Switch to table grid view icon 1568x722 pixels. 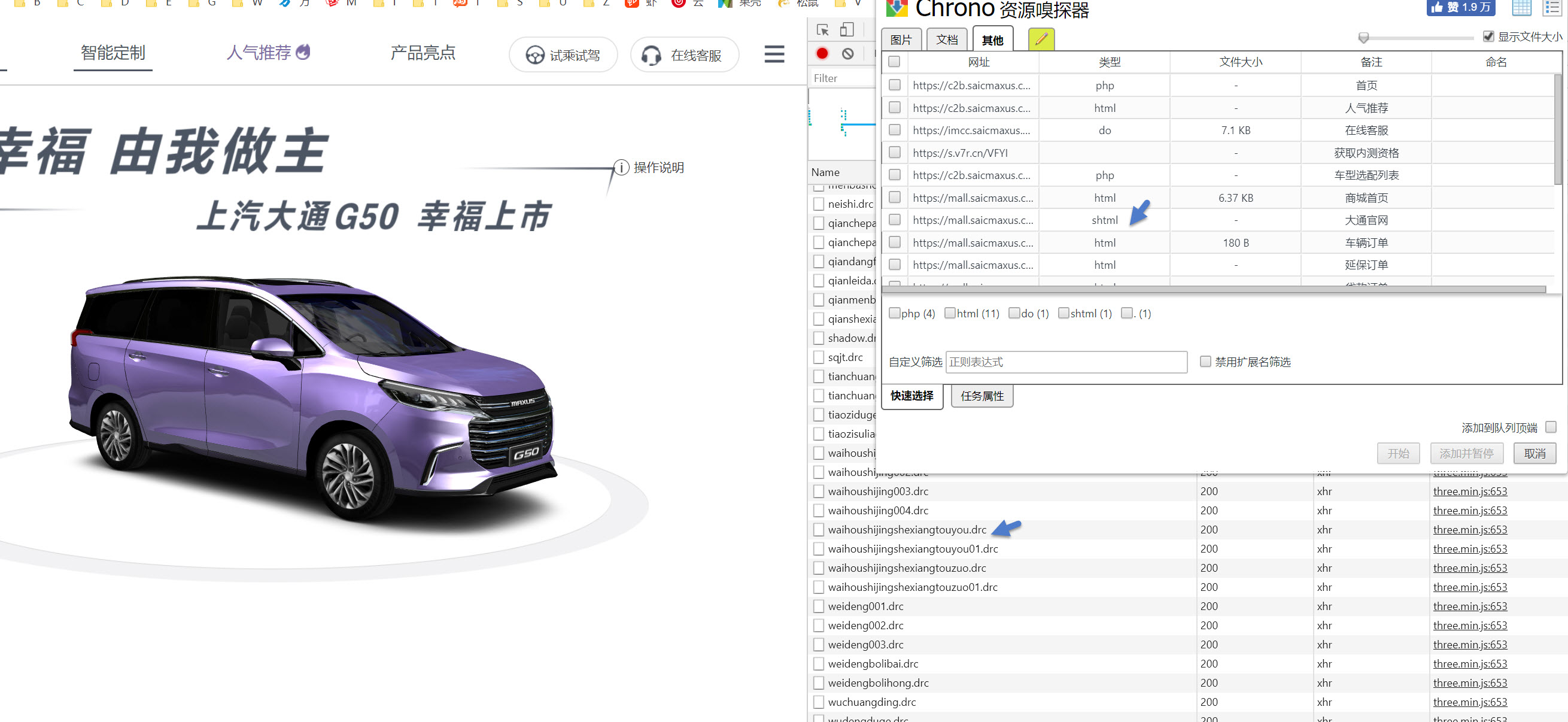coord(1521,8)
